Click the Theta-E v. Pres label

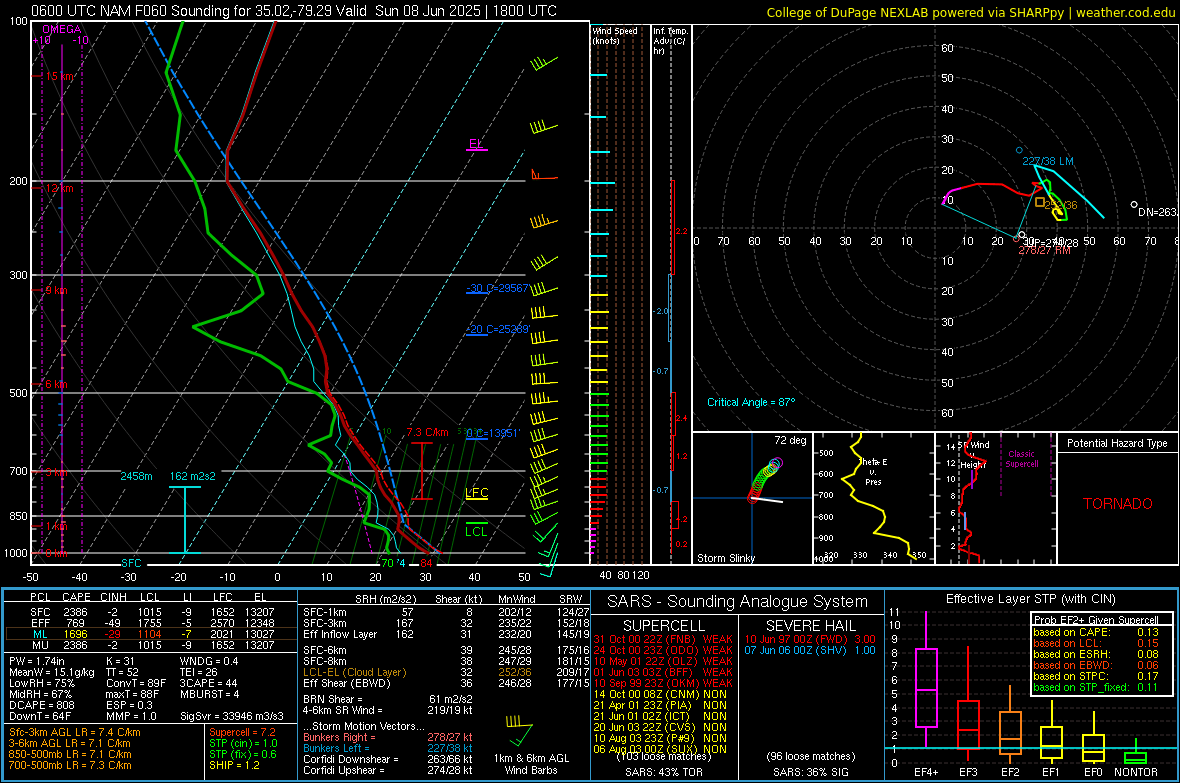873,471
